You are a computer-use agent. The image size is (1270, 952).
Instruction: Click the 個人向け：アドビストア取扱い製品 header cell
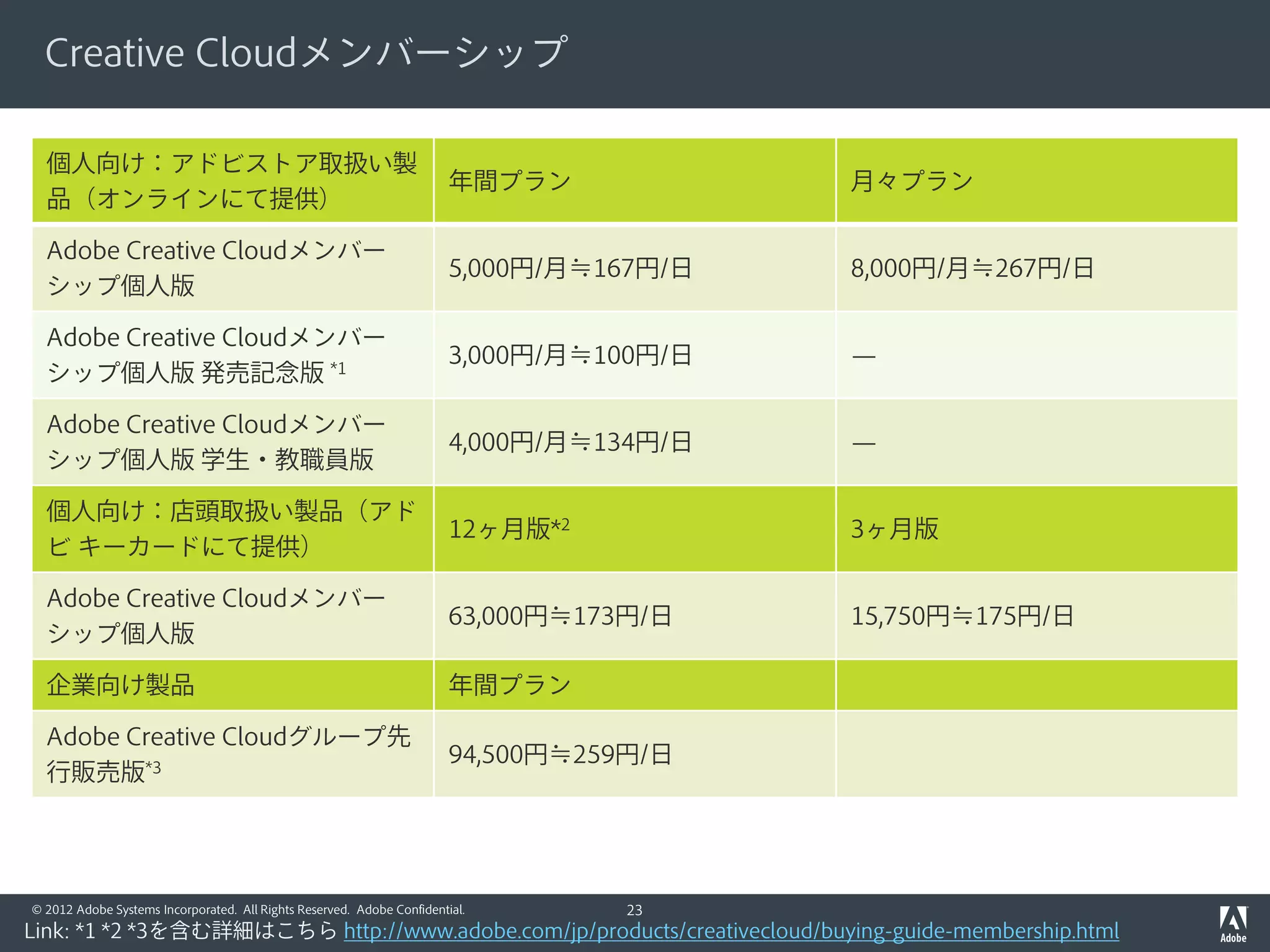pyautogui.click(x=232, y=180)
